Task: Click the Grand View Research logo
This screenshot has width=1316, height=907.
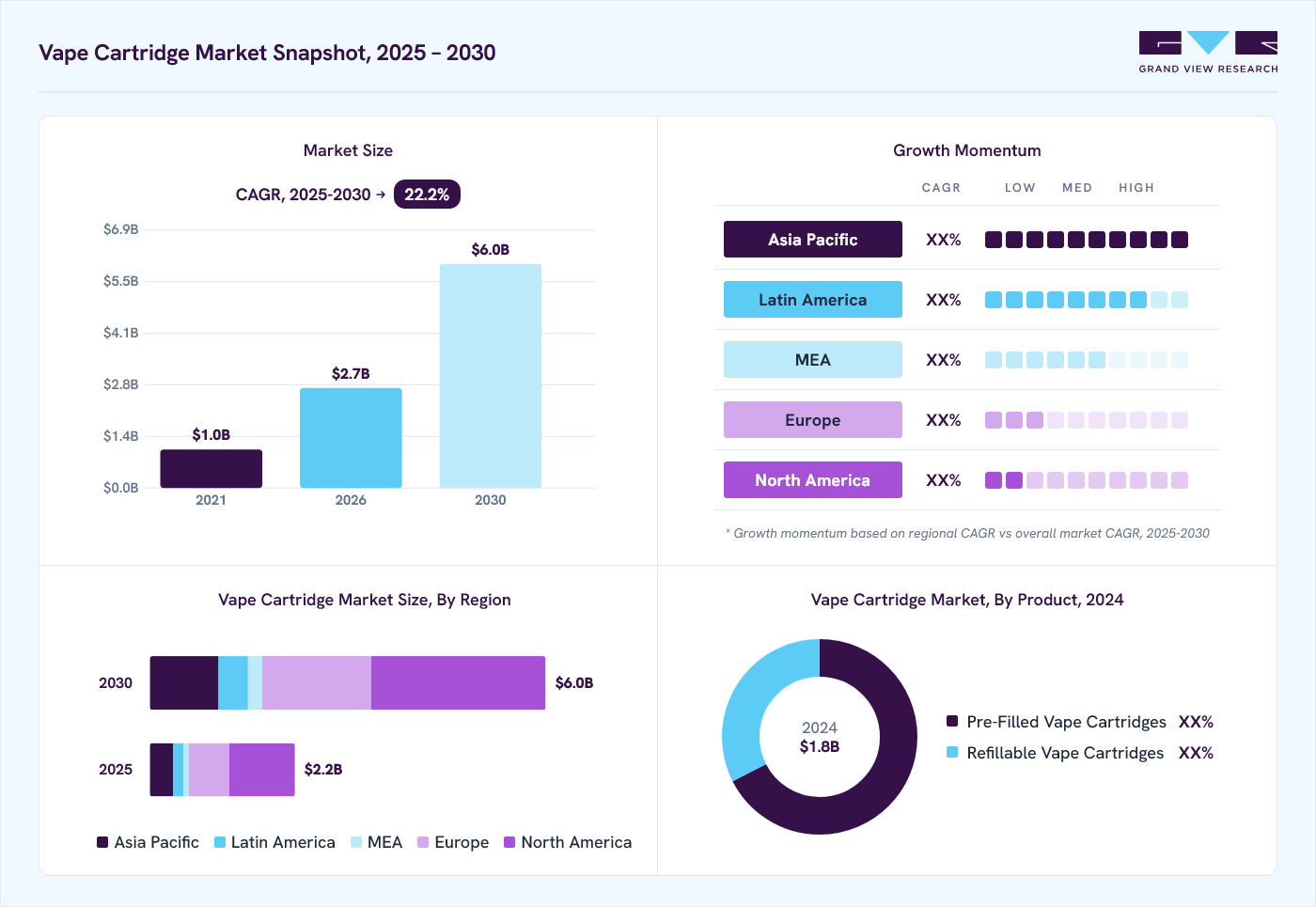Action: point(1208,53)
